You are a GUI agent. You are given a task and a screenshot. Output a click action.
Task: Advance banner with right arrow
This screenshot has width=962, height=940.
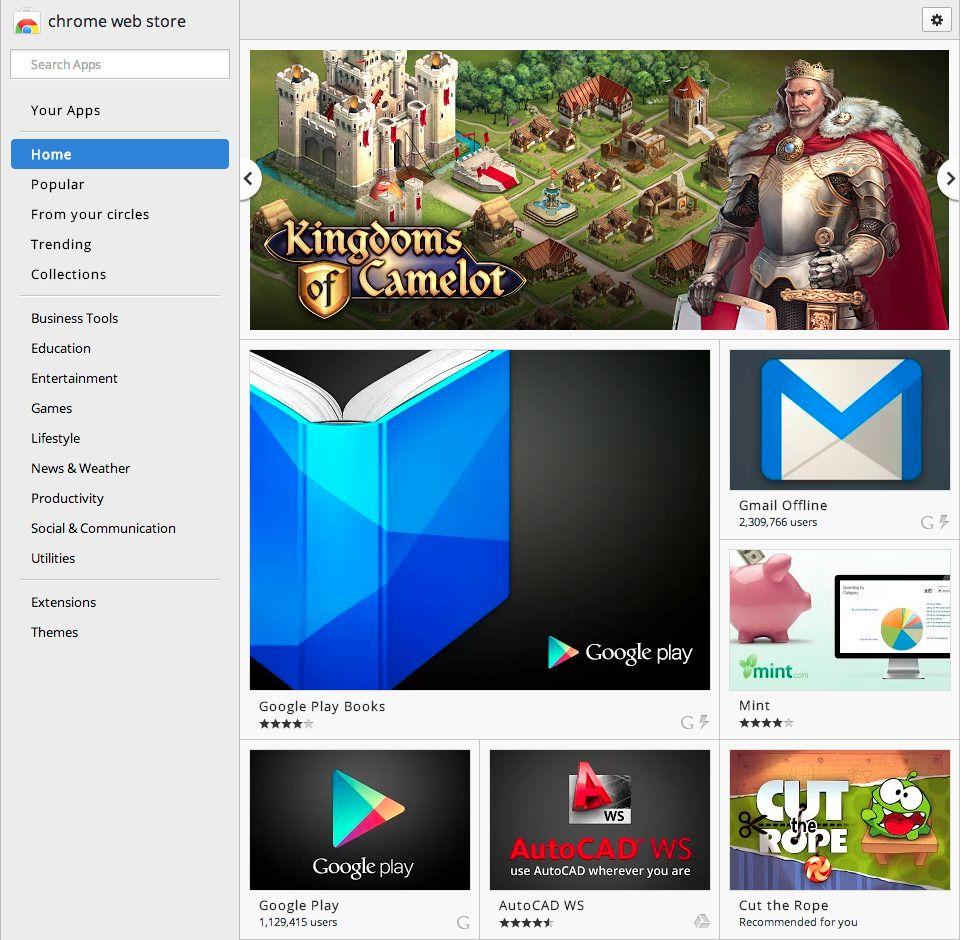[950, 179]
